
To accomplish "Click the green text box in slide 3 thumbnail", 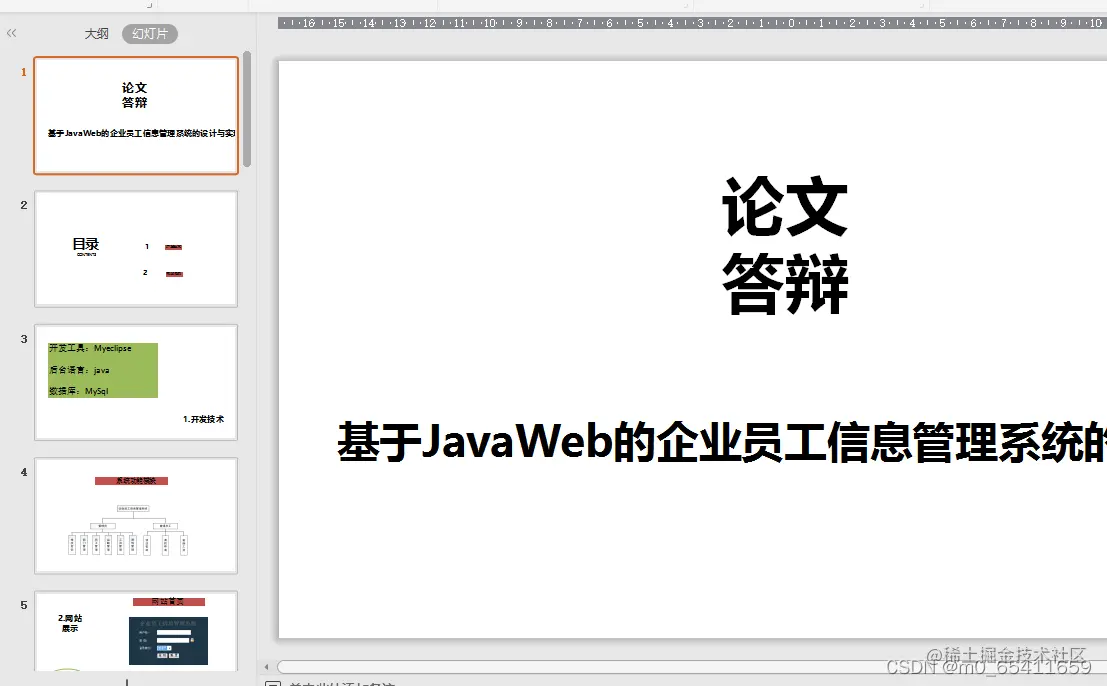I will (102, 369).
